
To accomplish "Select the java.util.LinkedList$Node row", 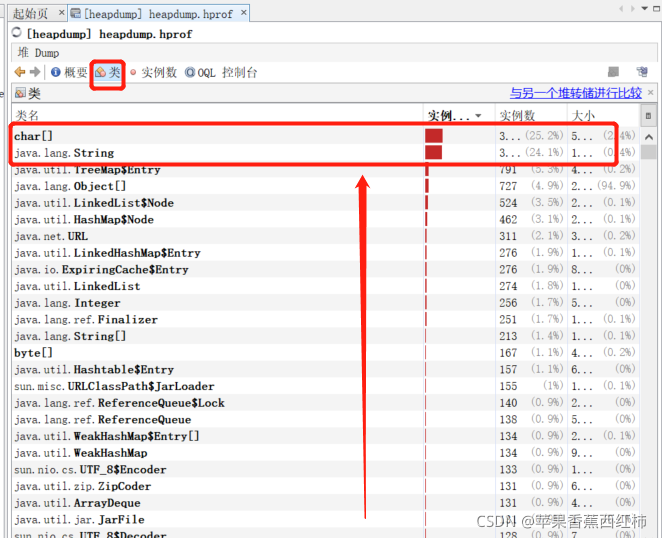I will [325, 203].
